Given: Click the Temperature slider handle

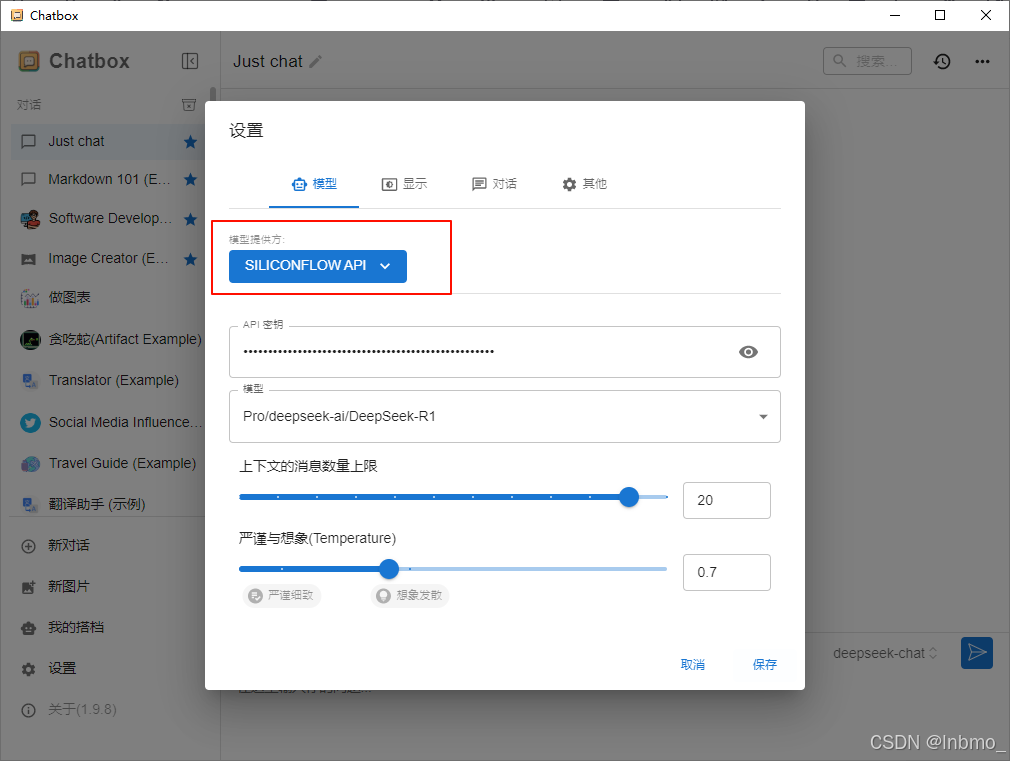Looking at the screenshot, I should [x=388, y=569].
